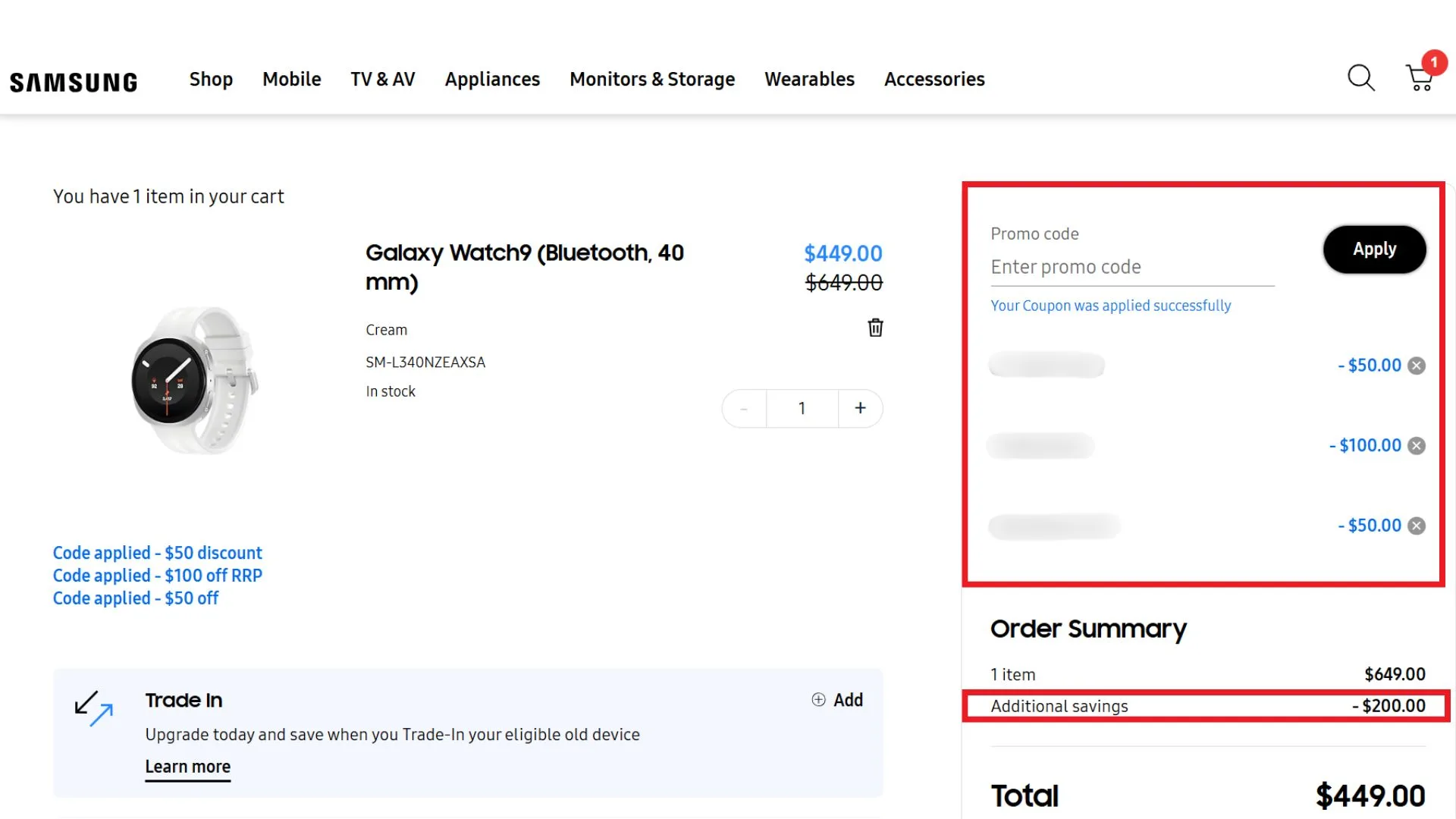Open the Wearables menu
This screenshot has width=1456, height=819.
pos(809,79)
